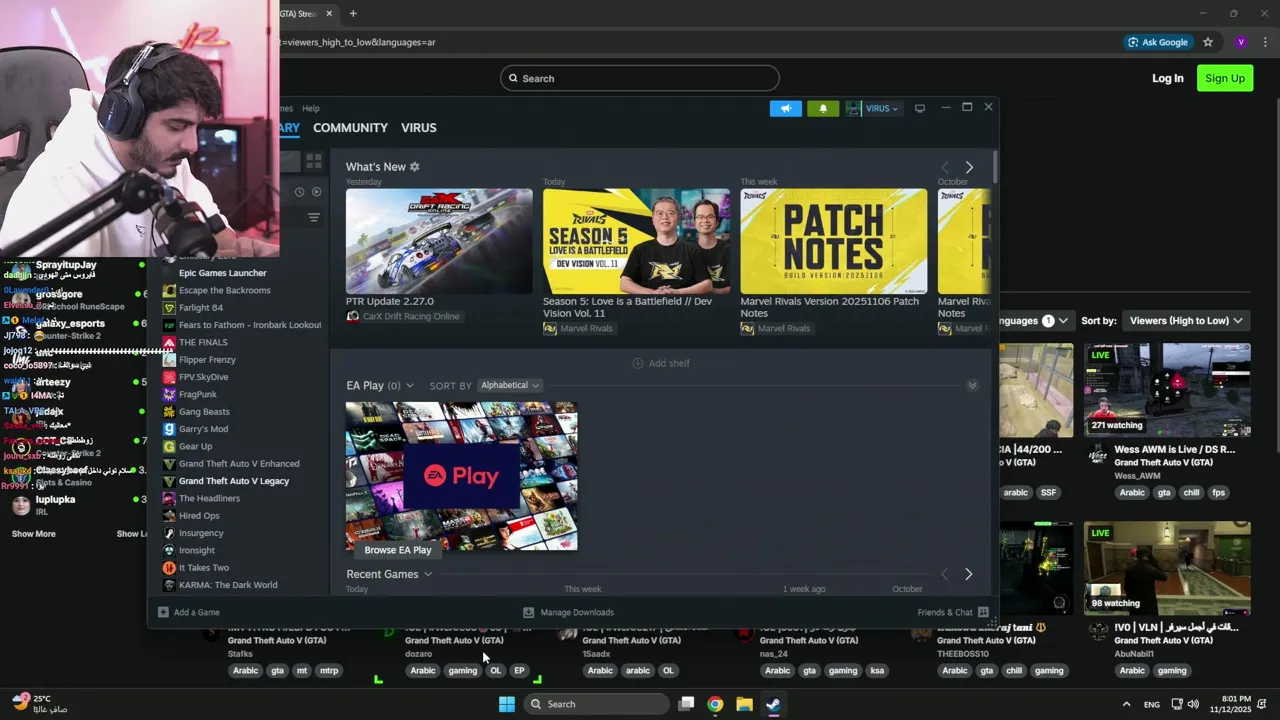Click Show More in Twitch sidebar
This screenshot has width=1280, height=720.
(x=33, y=534)
